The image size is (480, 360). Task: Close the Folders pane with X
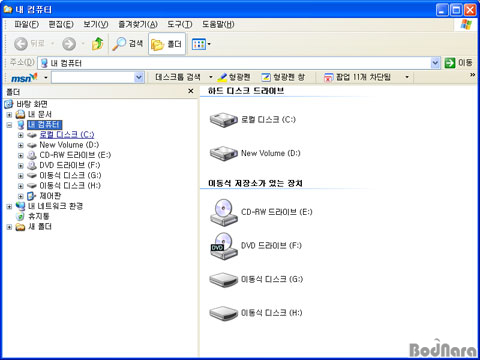tap(191, 91)
